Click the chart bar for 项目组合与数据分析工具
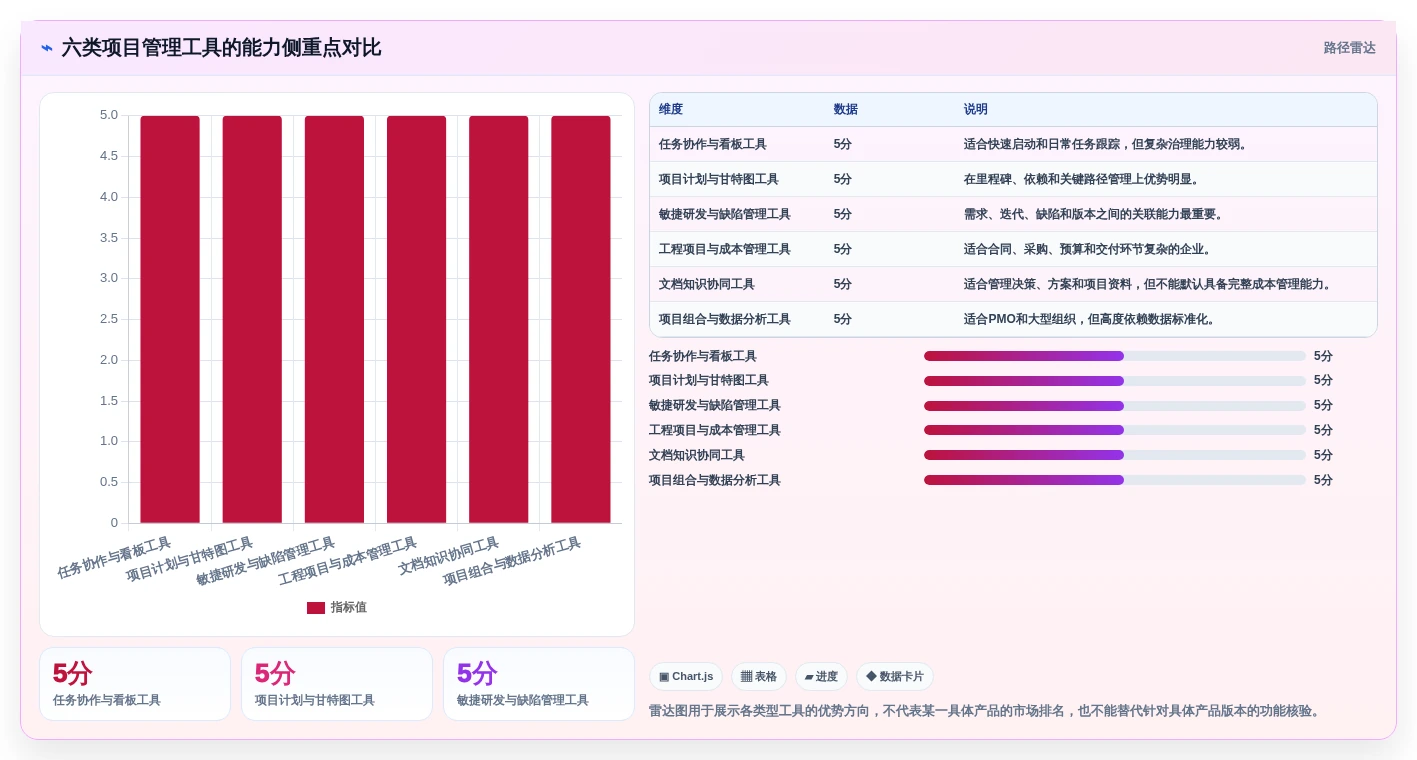 tap(581, 319)
